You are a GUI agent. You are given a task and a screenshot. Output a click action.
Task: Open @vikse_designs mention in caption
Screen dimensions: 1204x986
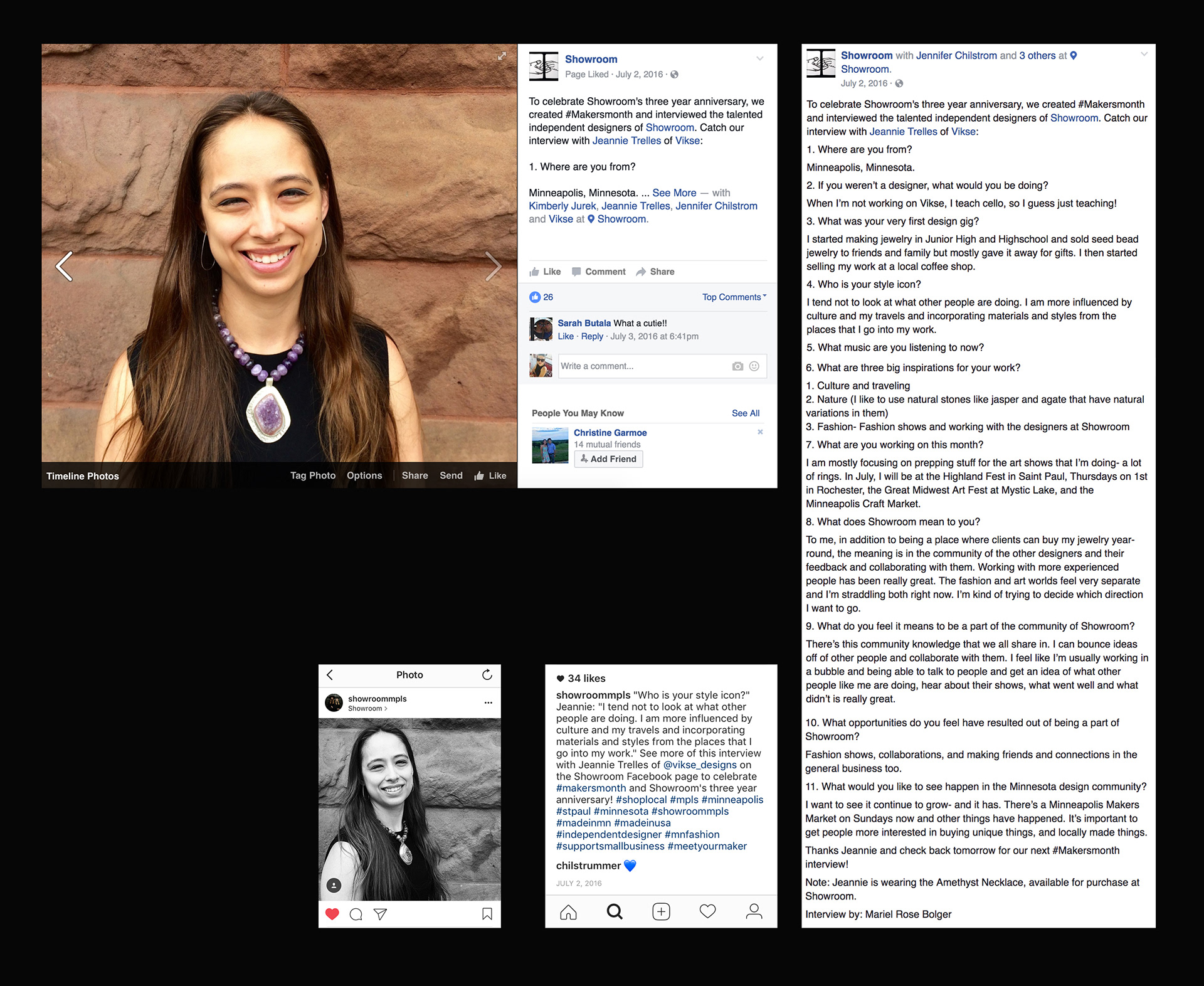[700, 765]
